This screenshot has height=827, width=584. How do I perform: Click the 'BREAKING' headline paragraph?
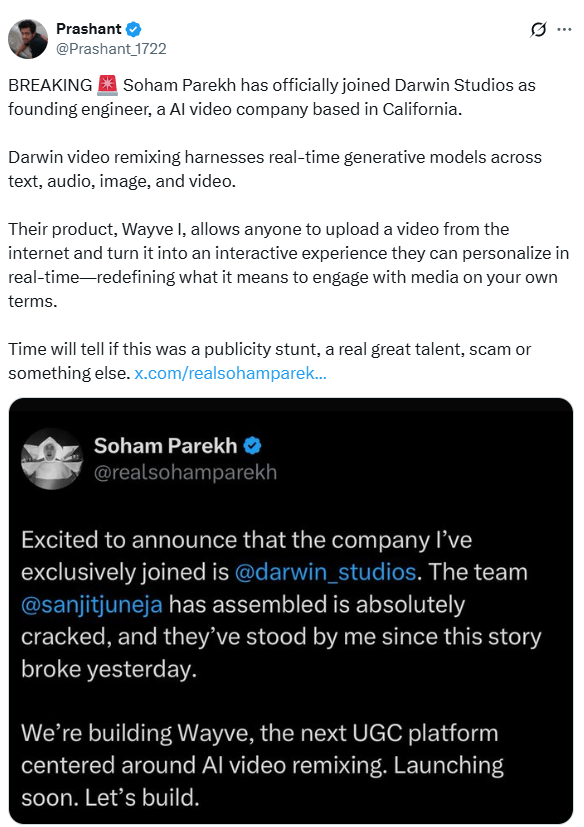coord(272,97)
